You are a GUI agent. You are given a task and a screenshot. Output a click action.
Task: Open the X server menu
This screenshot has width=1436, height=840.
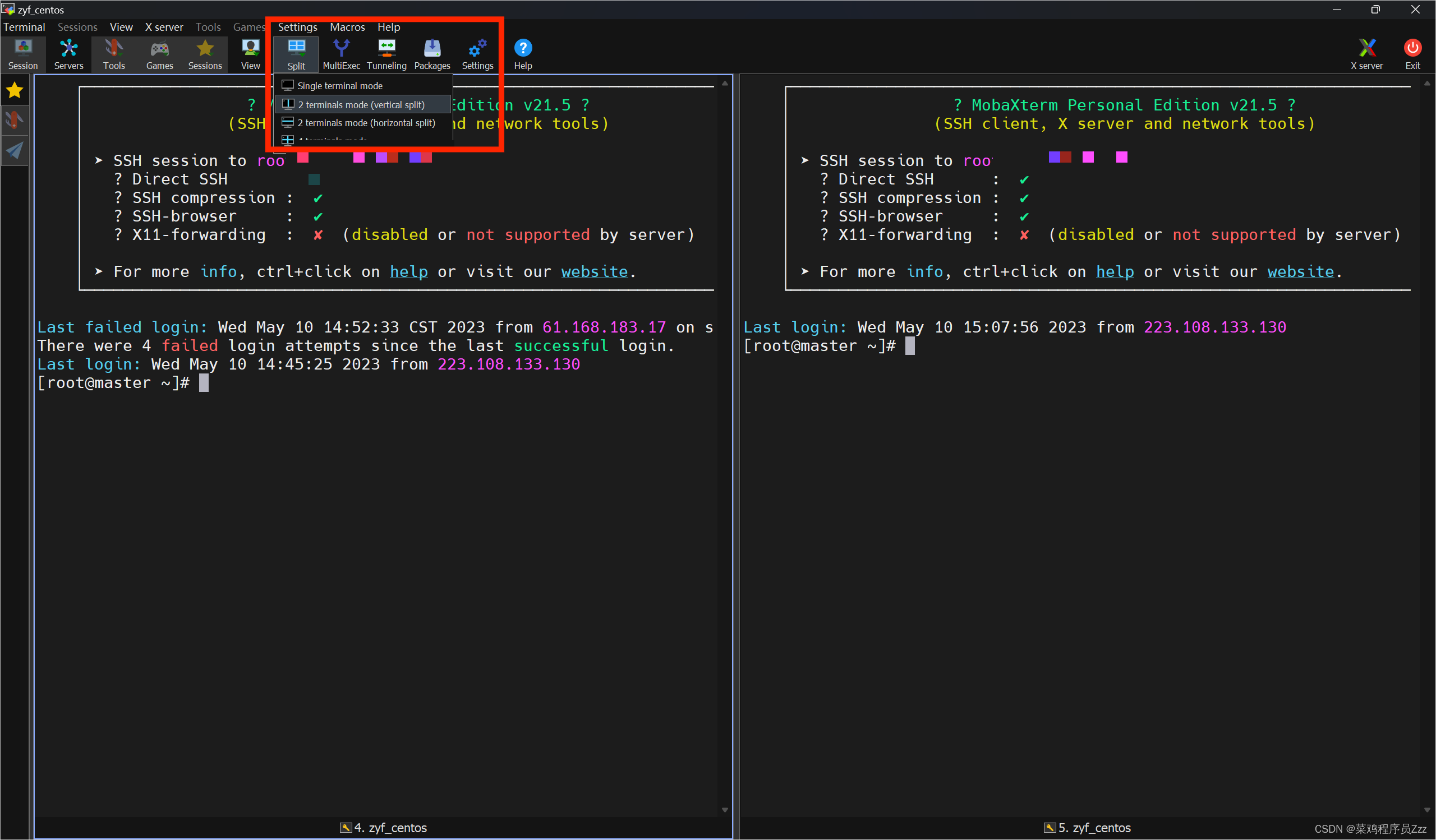coord(164,27)
